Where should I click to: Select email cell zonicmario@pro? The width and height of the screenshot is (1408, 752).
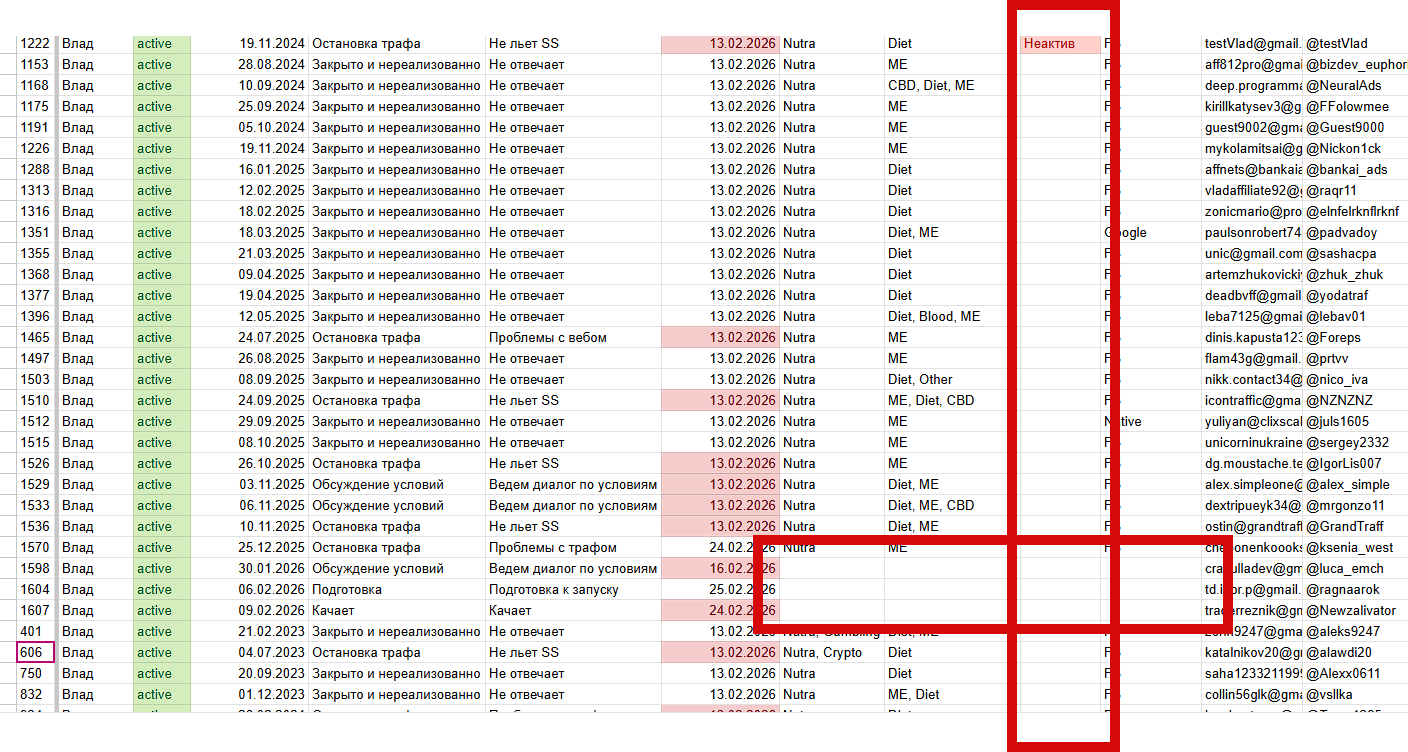pos(1252,212)
